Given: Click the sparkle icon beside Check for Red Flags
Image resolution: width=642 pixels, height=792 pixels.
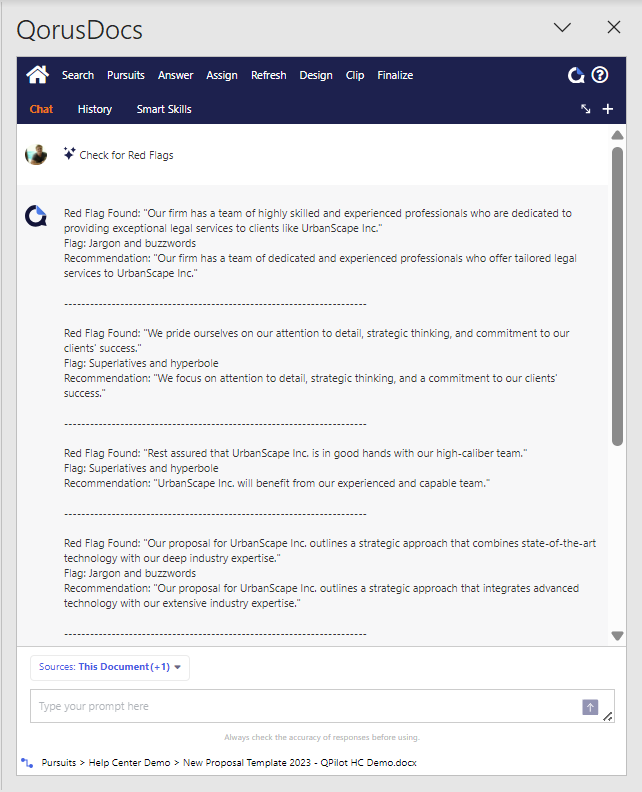Looking at the screenshot, I should click(x=69, y=154).
